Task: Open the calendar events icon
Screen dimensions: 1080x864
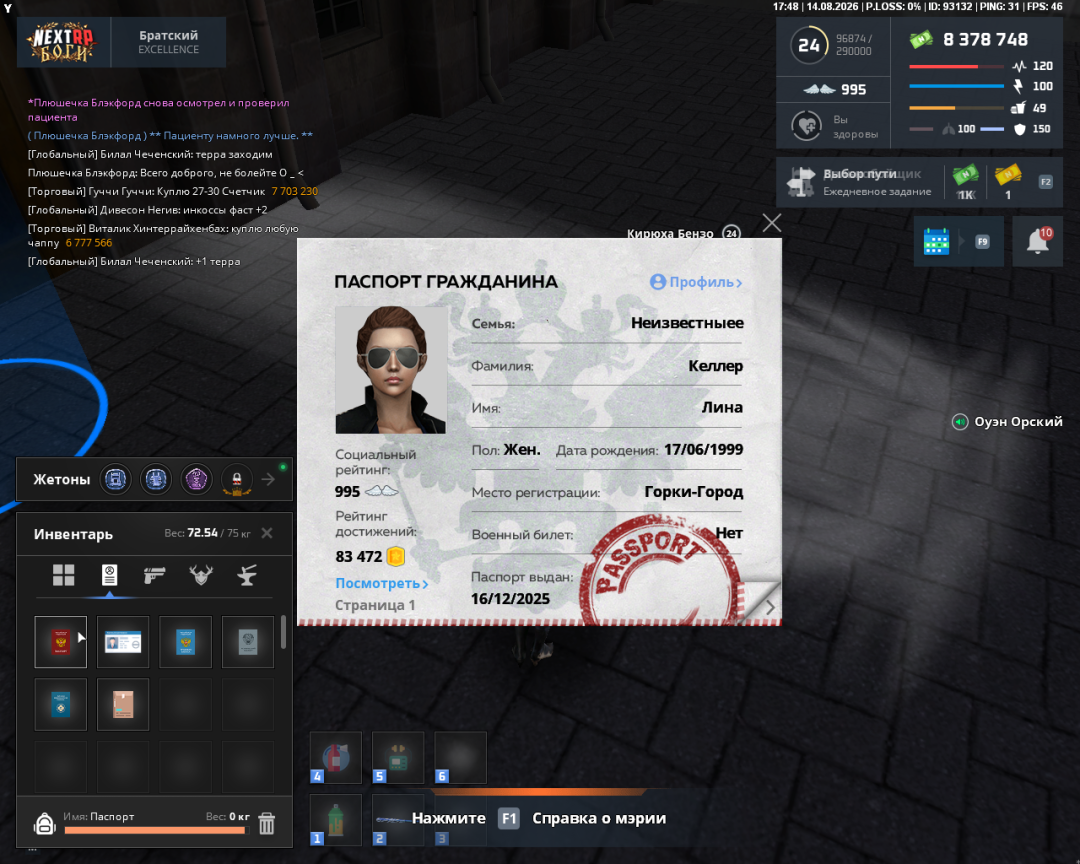Action: coord(936,242)
